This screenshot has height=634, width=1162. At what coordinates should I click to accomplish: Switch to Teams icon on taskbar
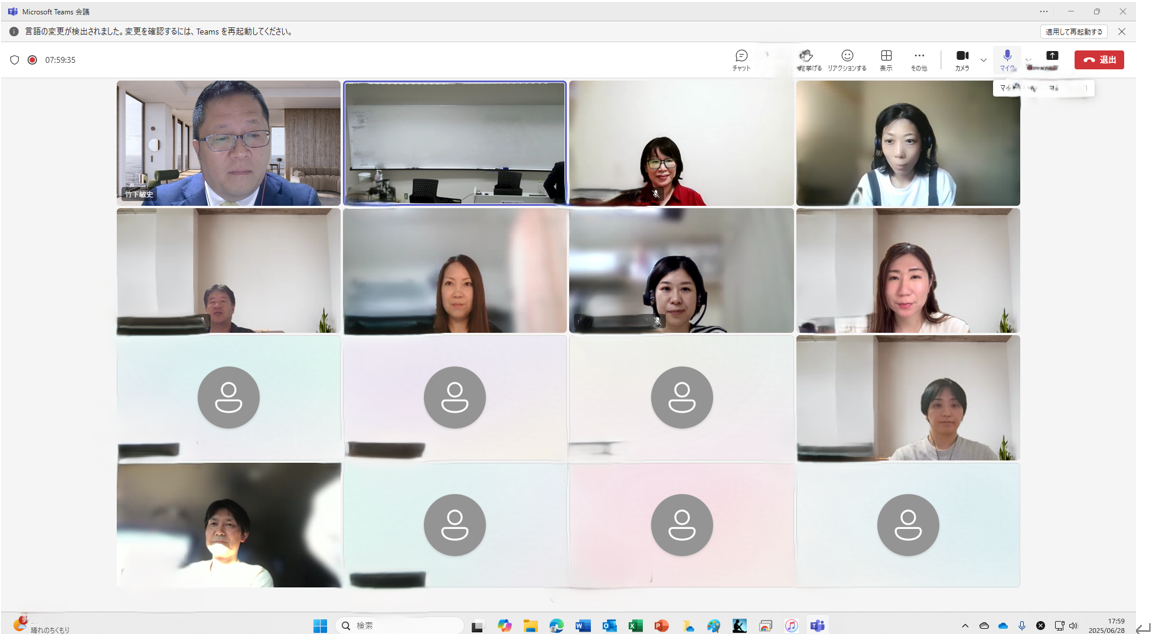click(x=817, y=626)
